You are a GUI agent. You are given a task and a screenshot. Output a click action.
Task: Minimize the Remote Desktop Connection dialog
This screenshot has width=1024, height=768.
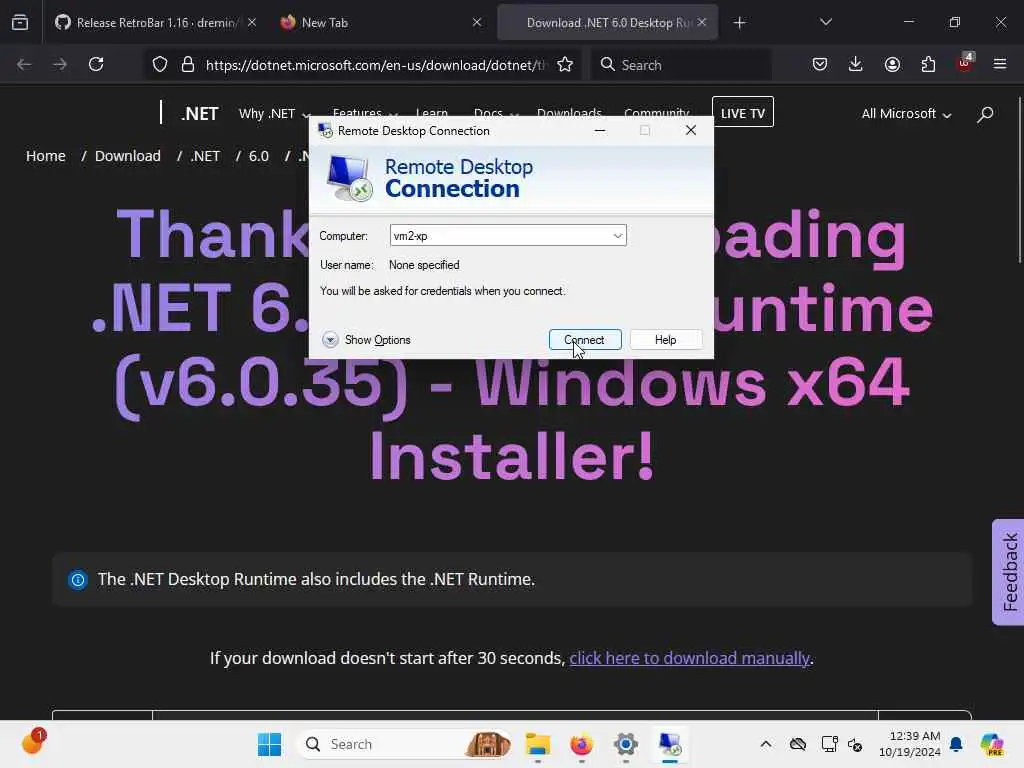pyautogui.click(x=600, y=131)
